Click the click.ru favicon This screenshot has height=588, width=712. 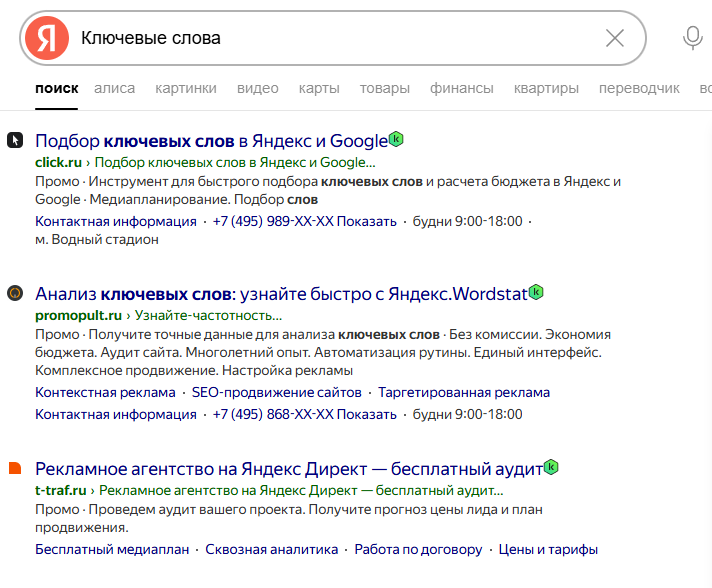[x=15, y=140]
